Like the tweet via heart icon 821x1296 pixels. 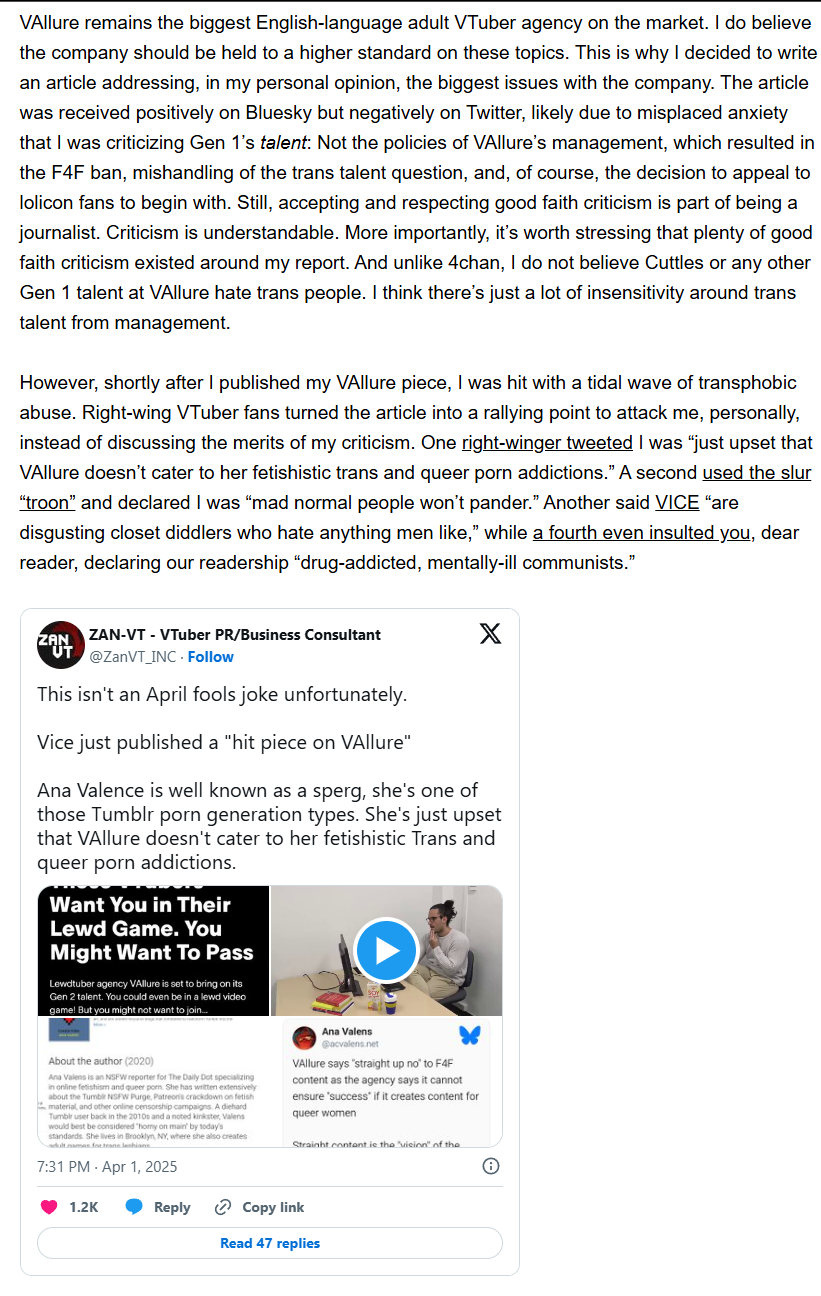(48, 1207)
